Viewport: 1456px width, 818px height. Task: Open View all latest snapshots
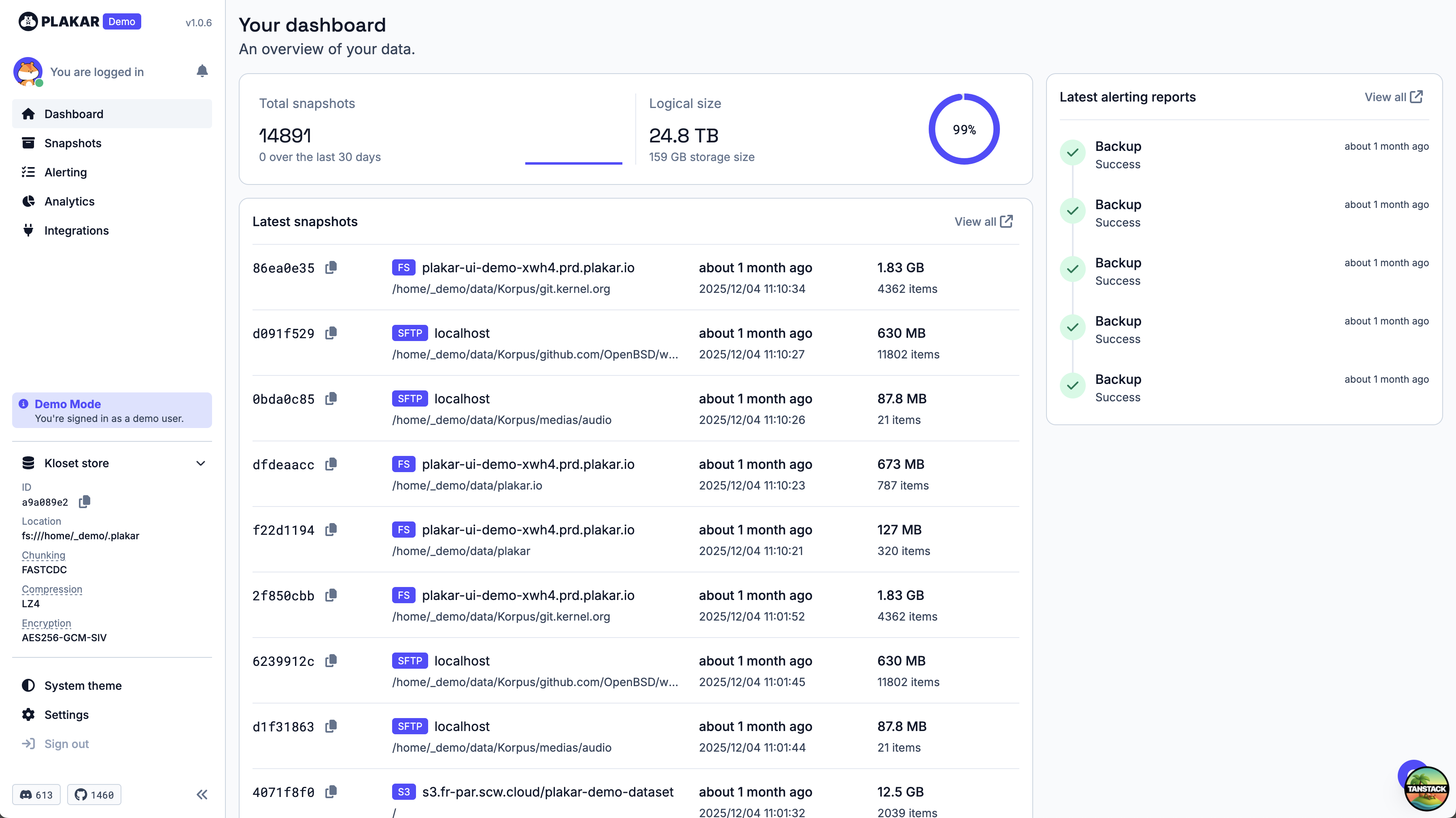(983, 221)
